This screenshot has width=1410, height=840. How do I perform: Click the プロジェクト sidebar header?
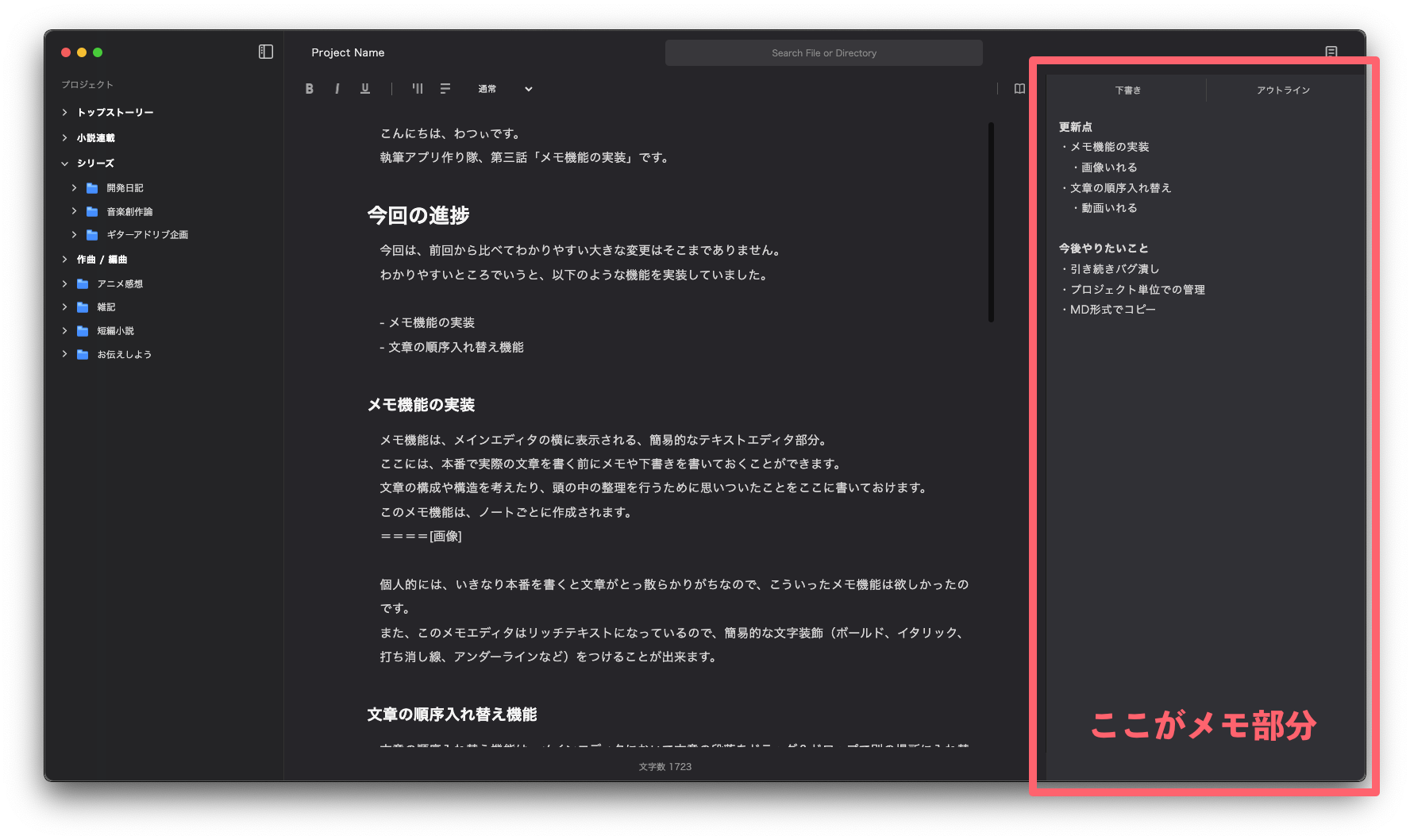87,85
